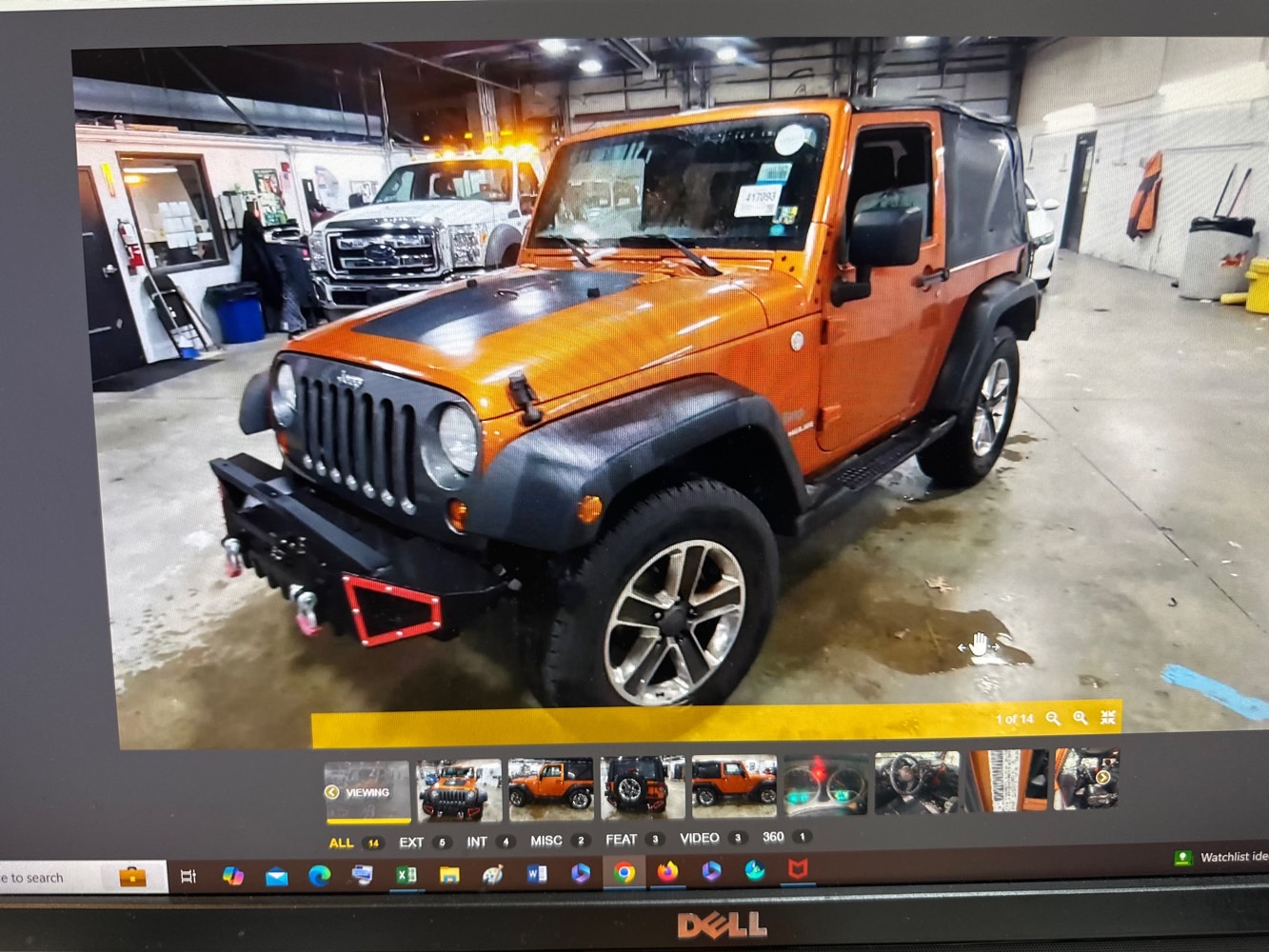The height and width of the screenshot is (952, 1269).
Task: Switch to Google Chrome on taskbar
Action: click(x=625, y=873)
